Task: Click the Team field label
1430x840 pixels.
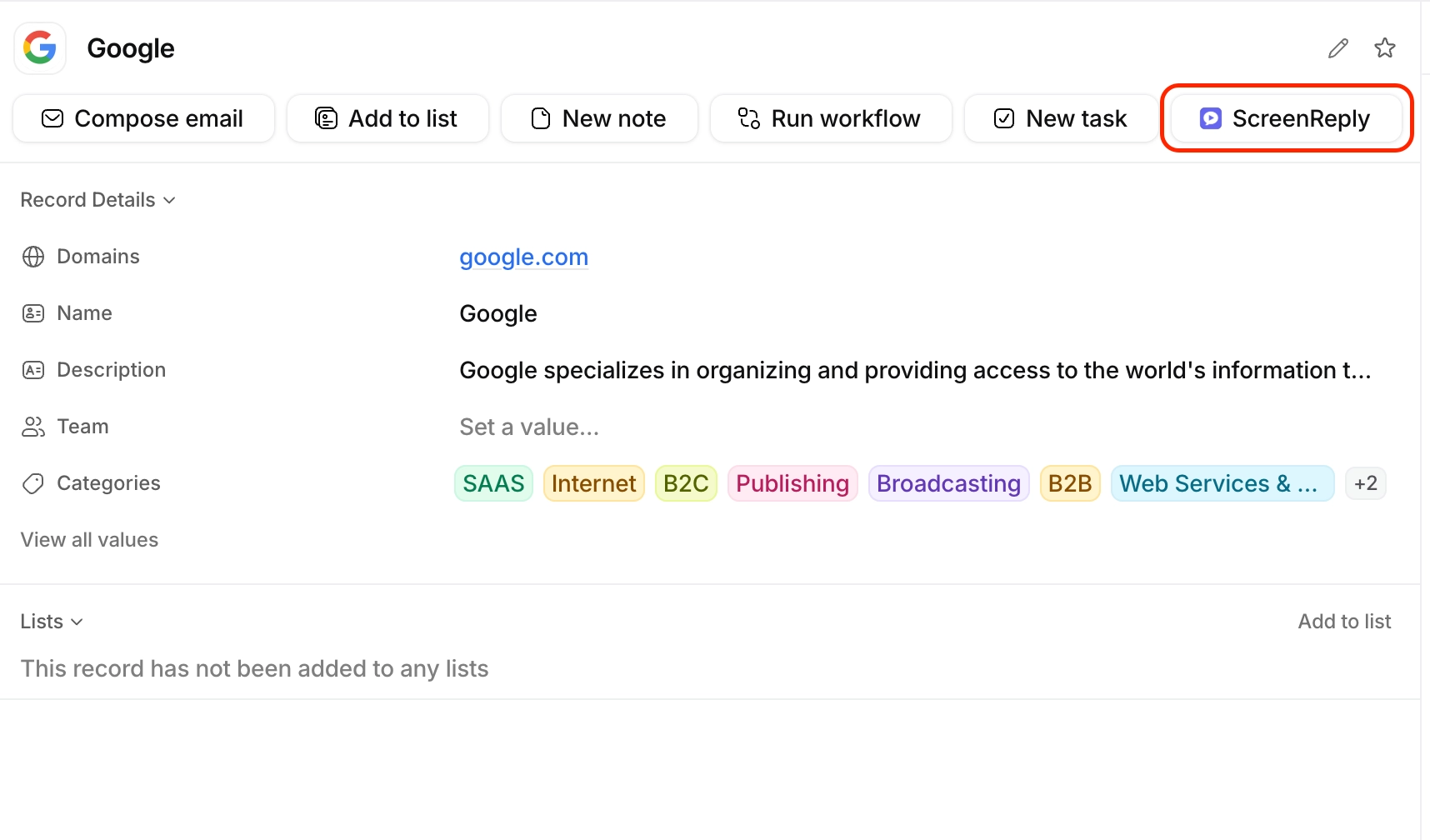Action: click(x=82, y=427)
